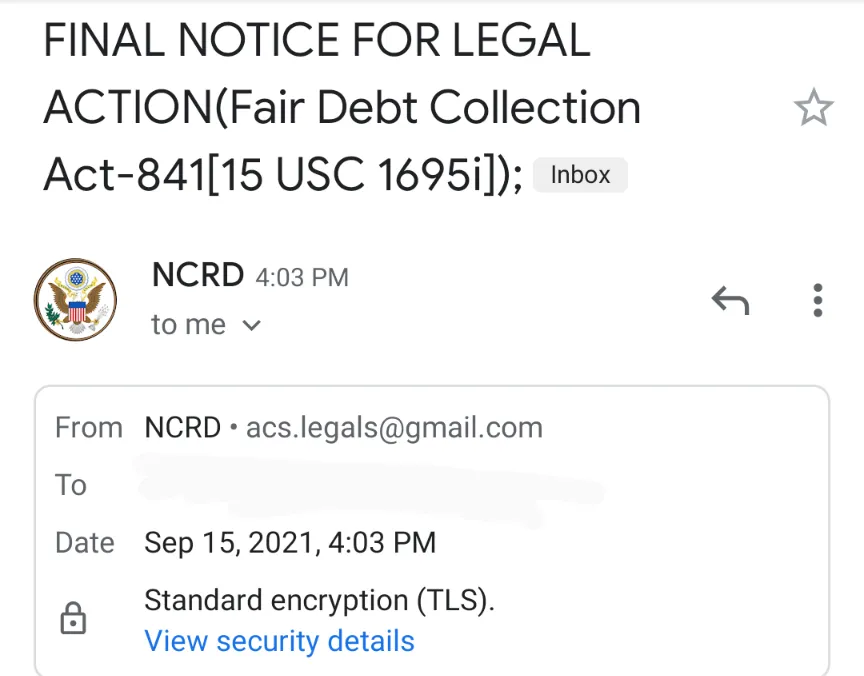This screenshot has height=676, width=864.
Task: Click NCRD name in the From row
Action: (182, 428)
